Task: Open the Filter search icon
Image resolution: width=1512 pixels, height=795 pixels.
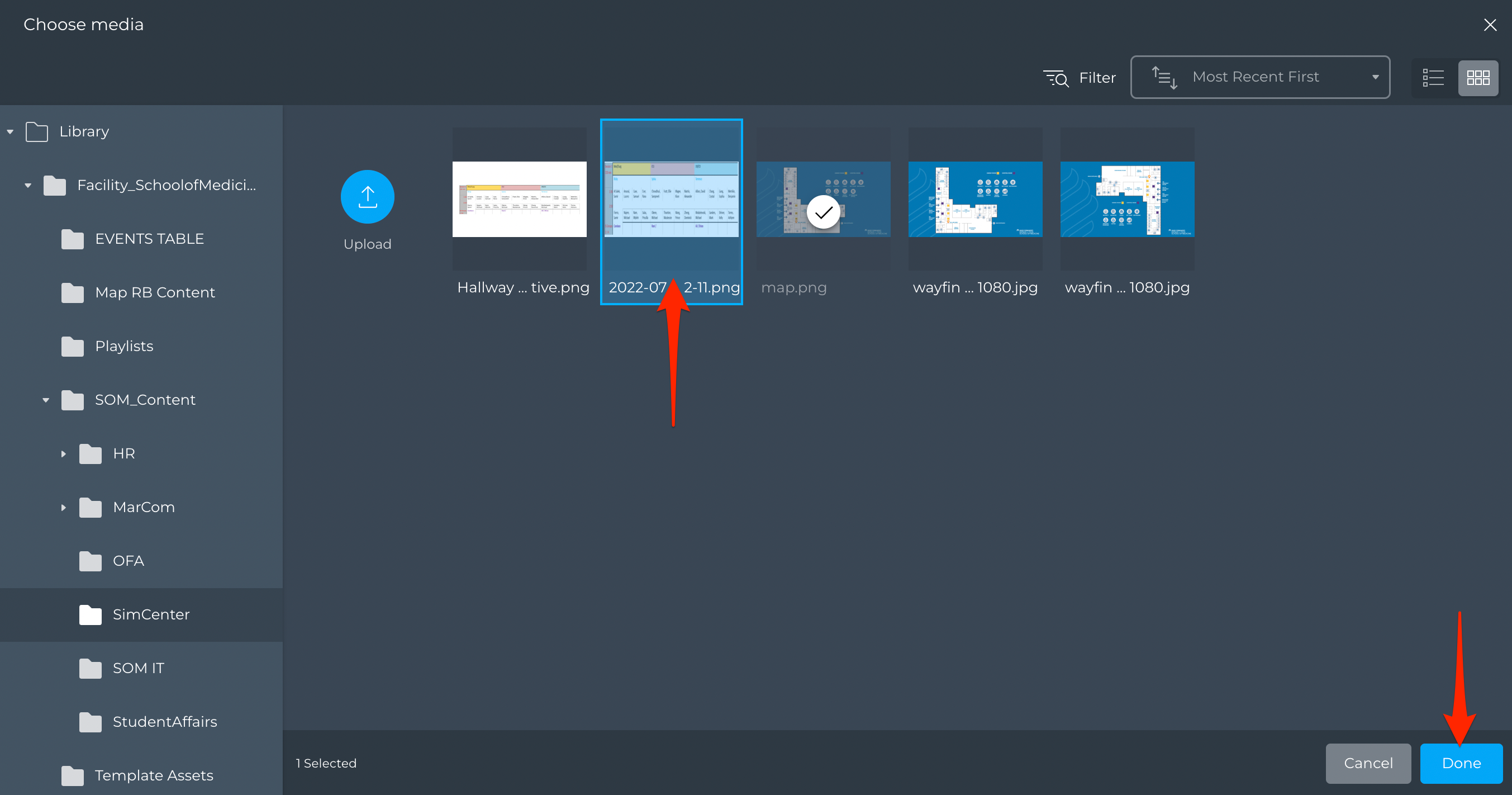Action: point(1056,78)
